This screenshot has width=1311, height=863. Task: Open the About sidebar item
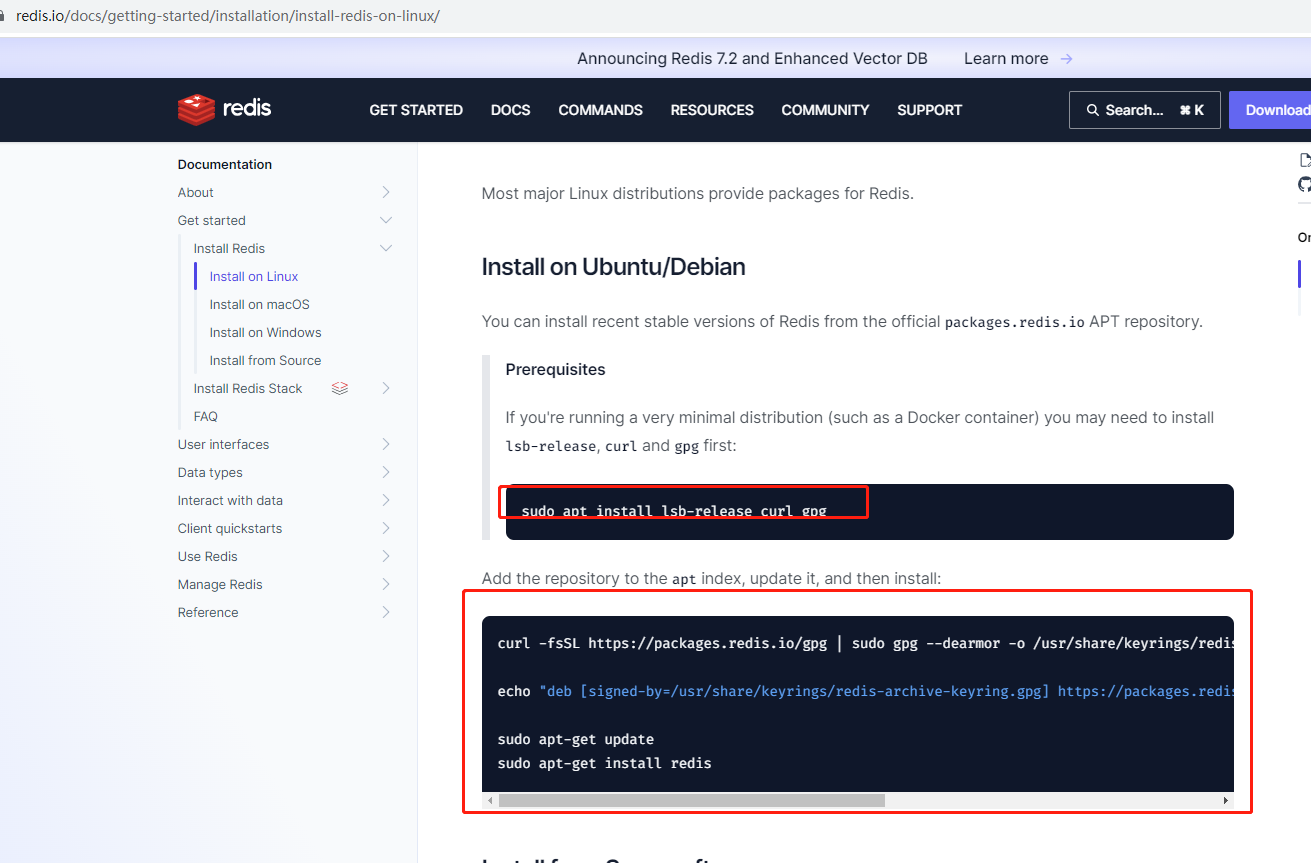pos(195,192)
